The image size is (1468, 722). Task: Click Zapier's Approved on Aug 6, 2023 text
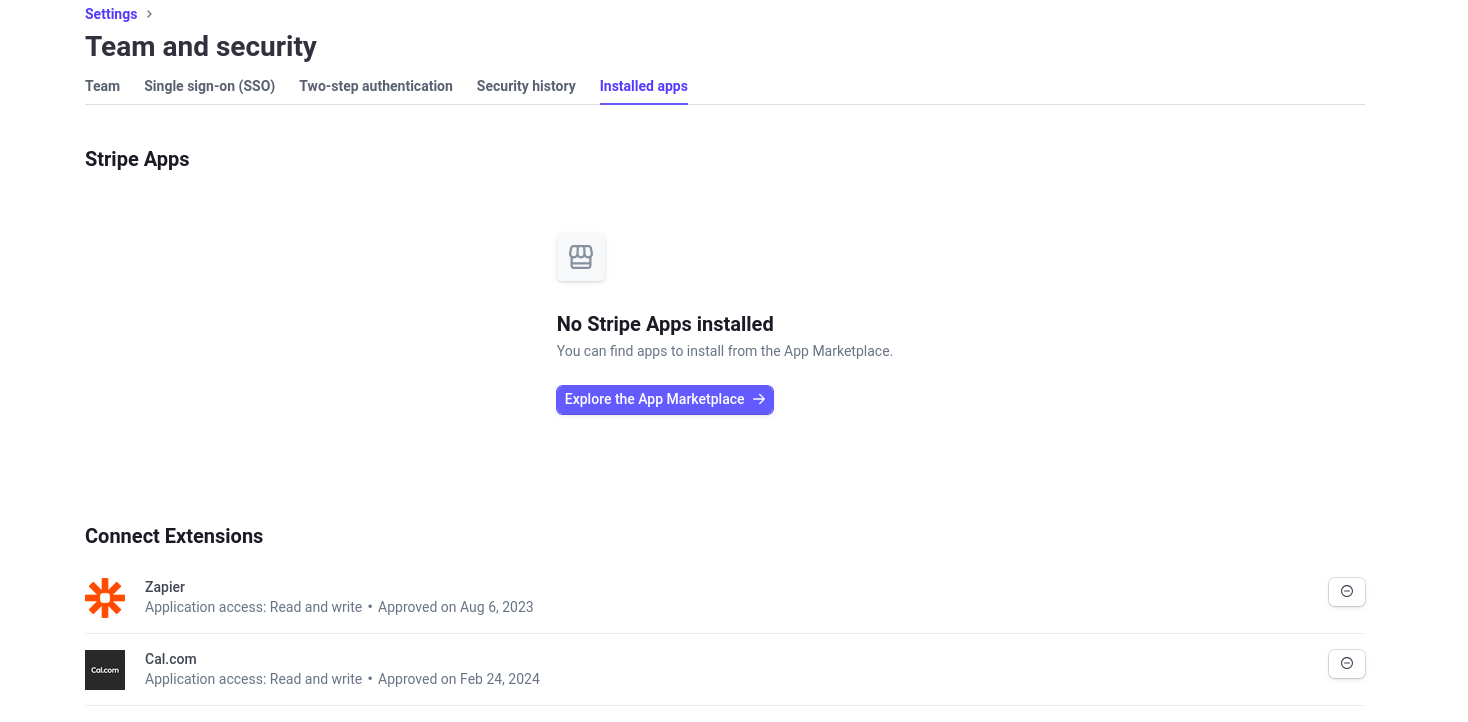pyautogui.click(x=456, y=607)
